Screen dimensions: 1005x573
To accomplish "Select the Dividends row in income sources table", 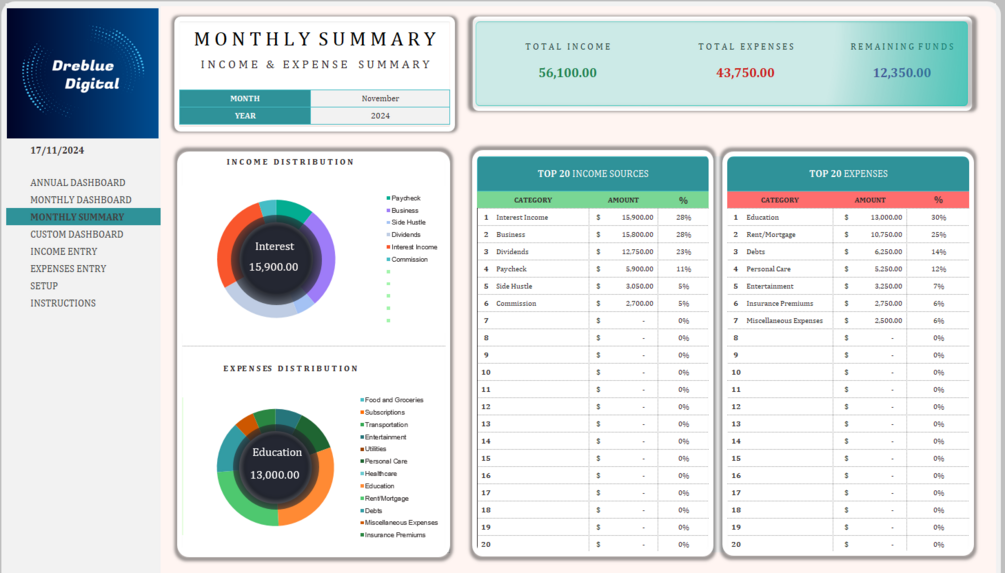I will (593, 252).
